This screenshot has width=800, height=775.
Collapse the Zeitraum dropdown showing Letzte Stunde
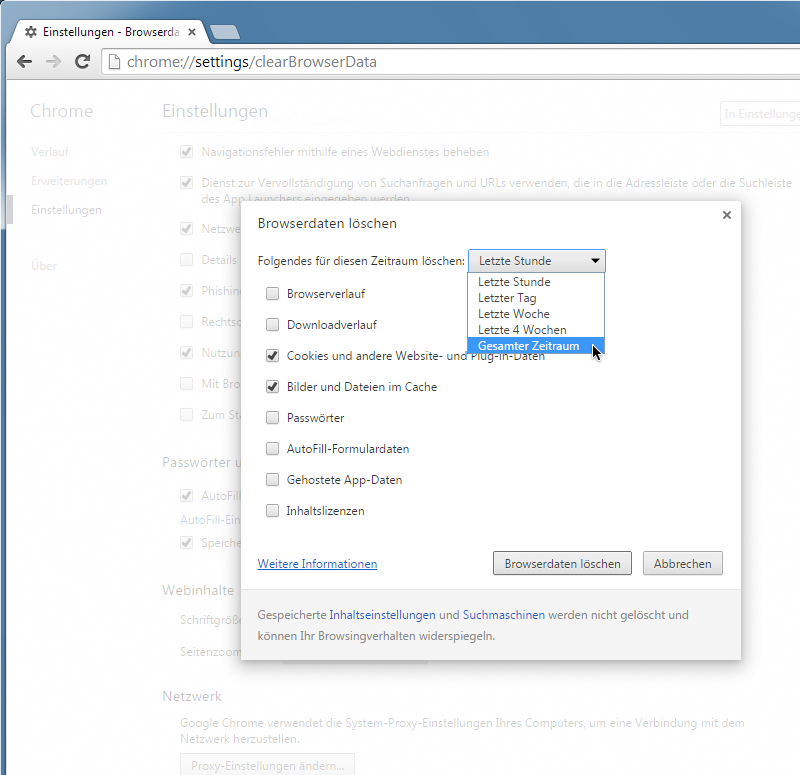coord(537,261)
